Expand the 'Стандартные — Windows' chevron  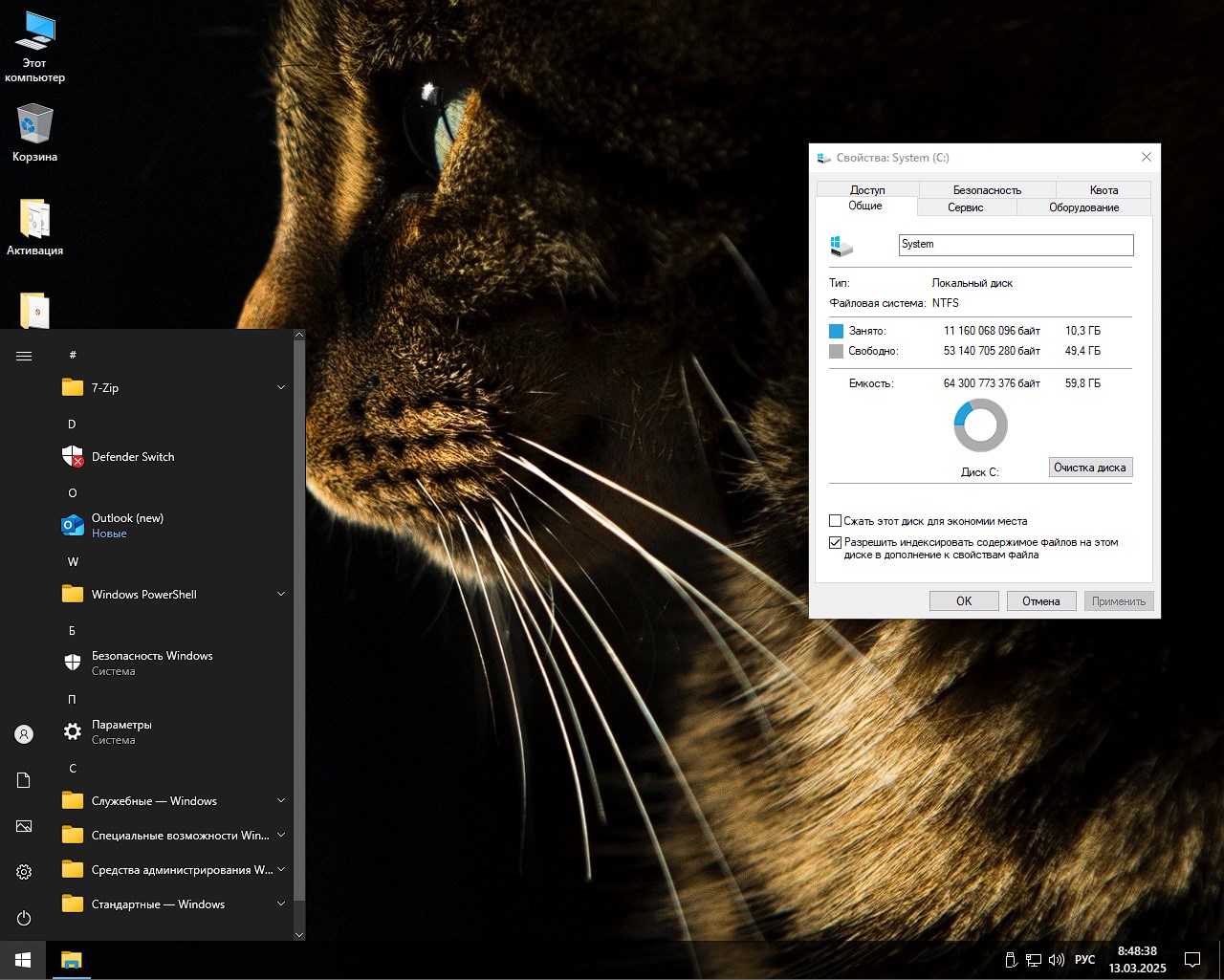click(x=281, y=904)
